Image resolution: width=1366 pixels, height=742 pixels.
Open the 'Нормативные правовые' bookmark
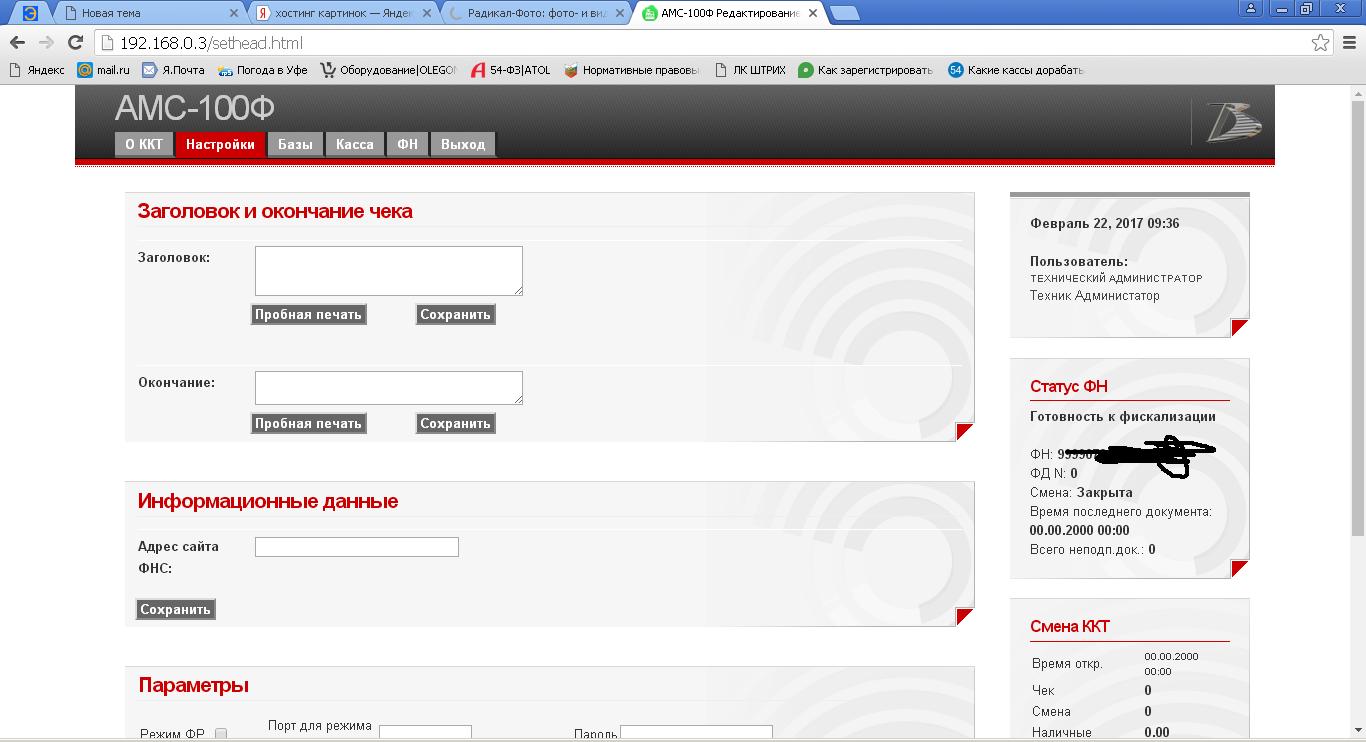tap(633, 70)
